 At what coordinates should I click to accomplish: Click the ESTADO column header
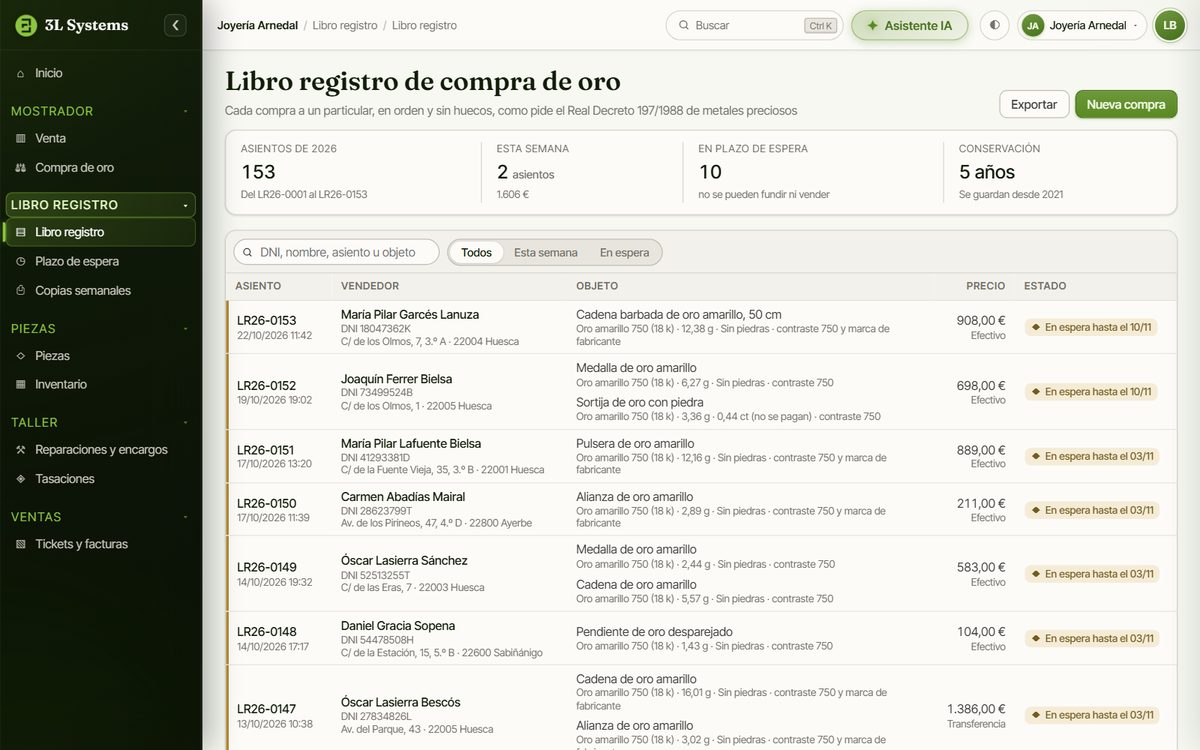pos(1045,286)
